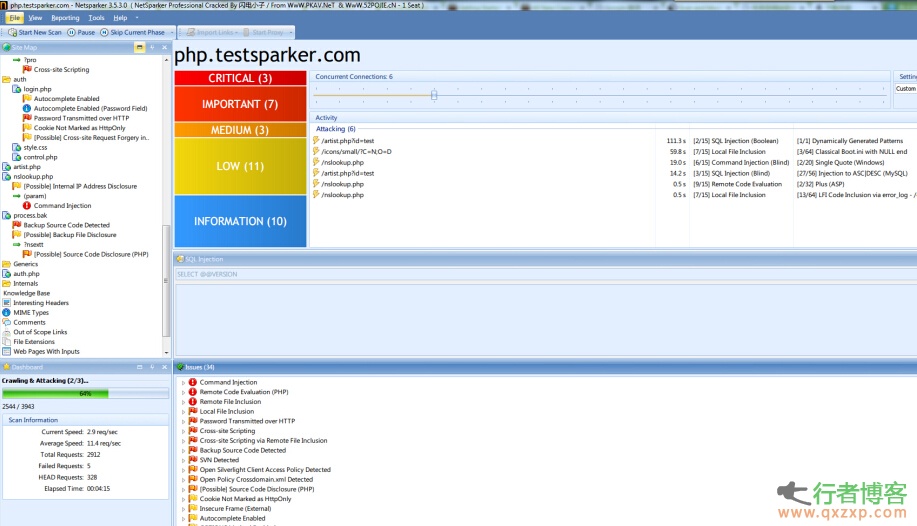Pin the Site Map panel
The height and width of the screenshot is (526, 917).
[152, 47]
